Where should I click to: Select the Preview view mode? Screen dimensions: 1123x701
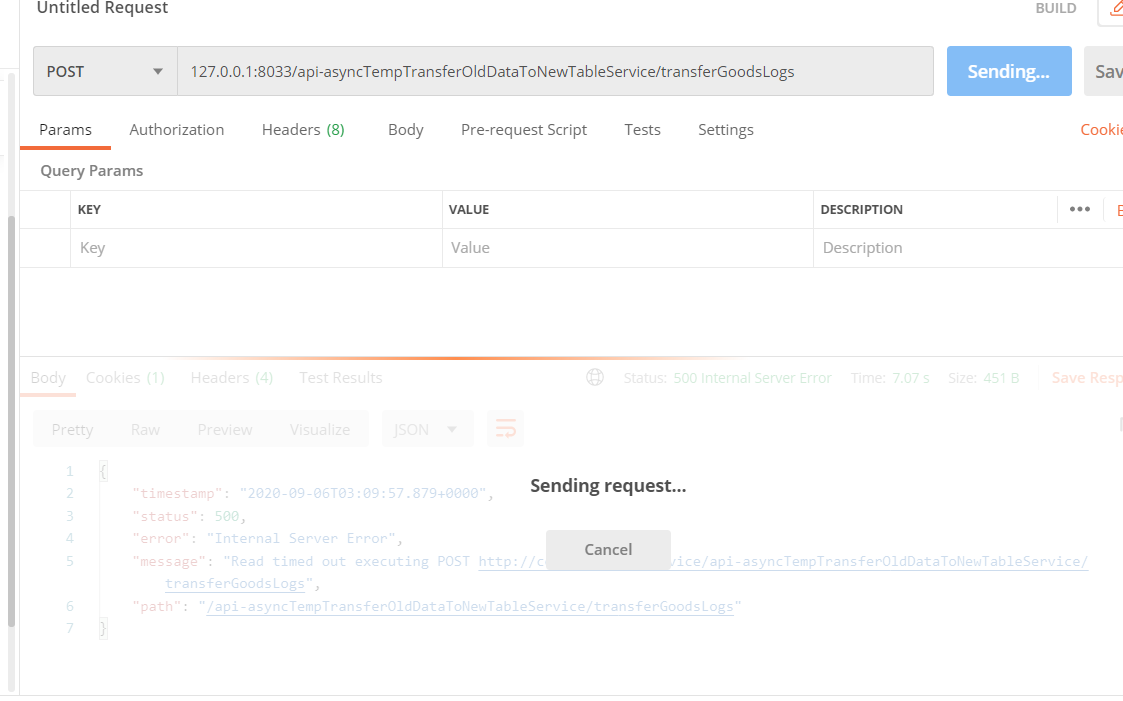[x=225, y=430]
